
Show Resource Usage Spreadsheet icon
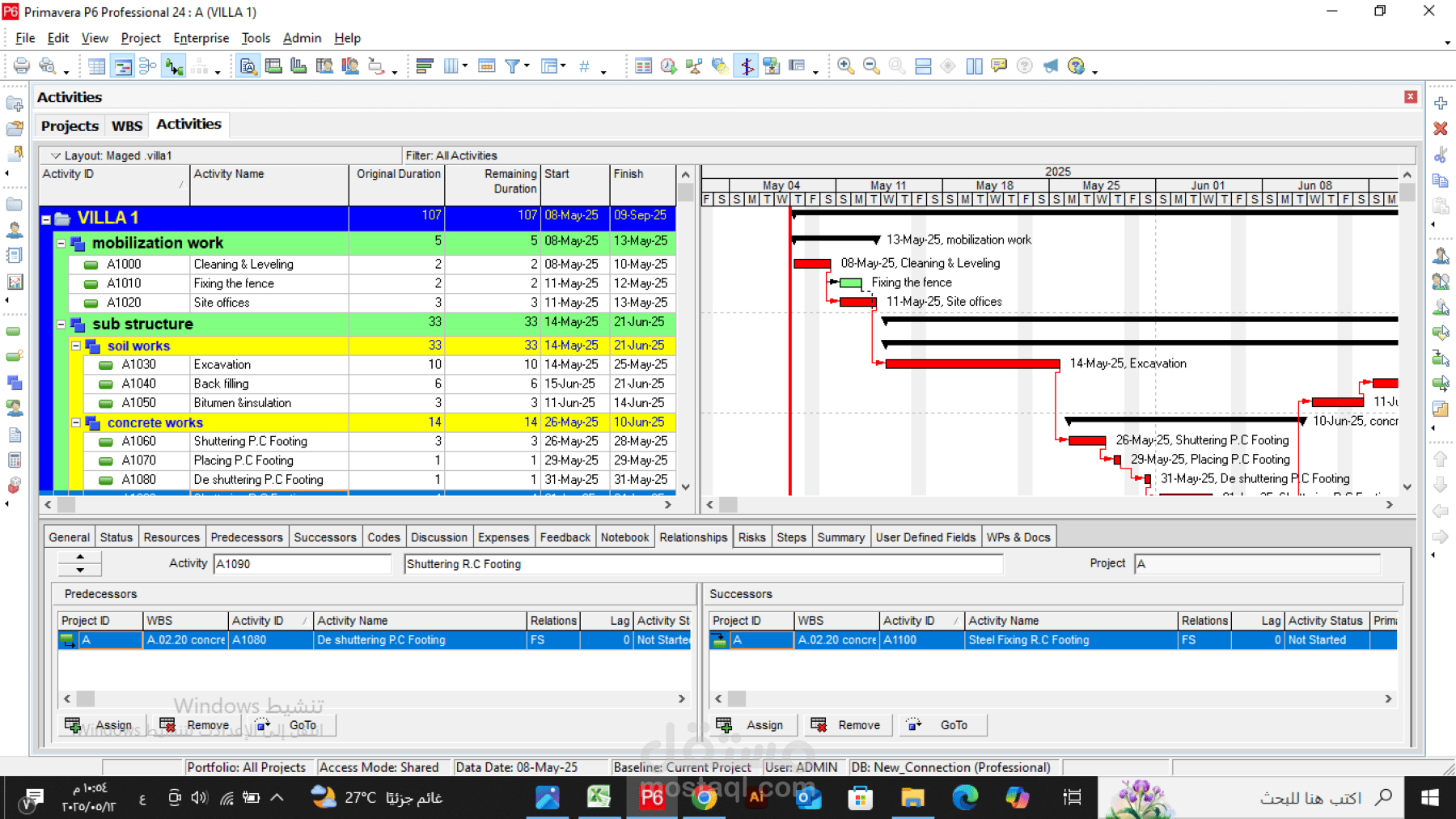tap(324, 66)
